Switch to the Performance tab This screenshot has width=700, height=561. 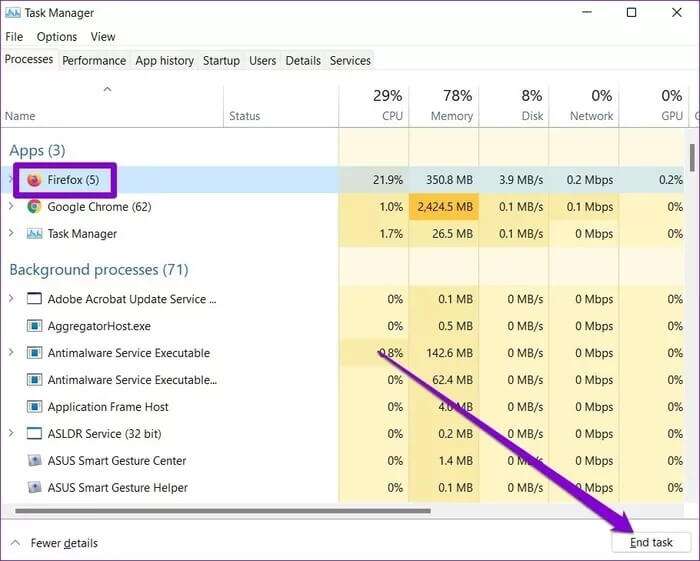point(94,61)
